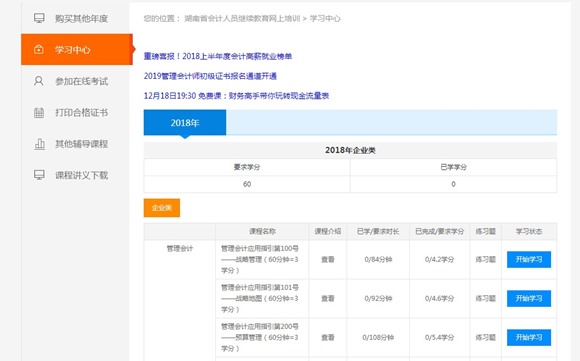Open 练习题 for 第101号 战略地图 course
The image size is (580, 361).
coord(486,298)
